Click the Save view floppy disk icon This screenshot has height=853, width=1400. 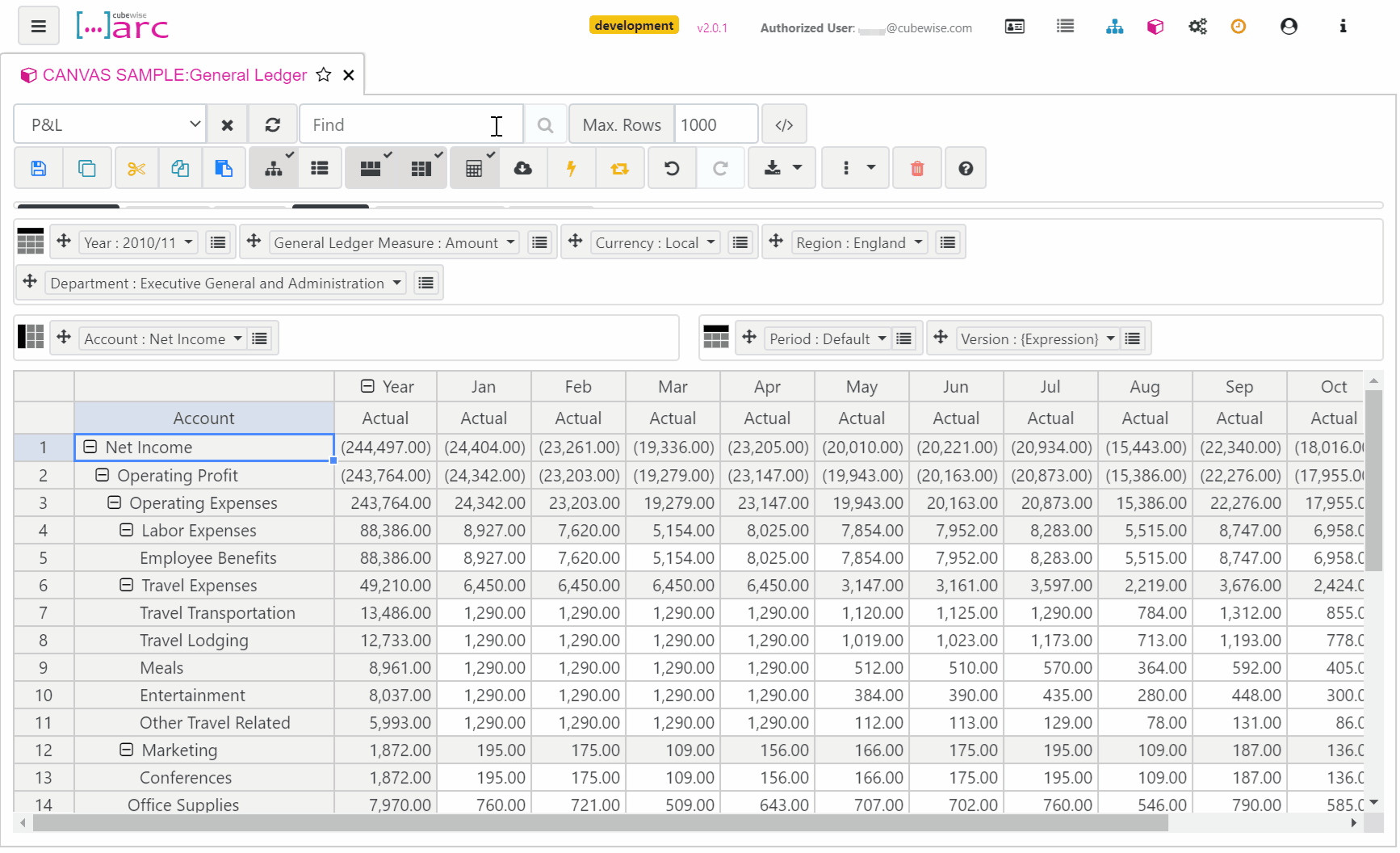[38, 168]
